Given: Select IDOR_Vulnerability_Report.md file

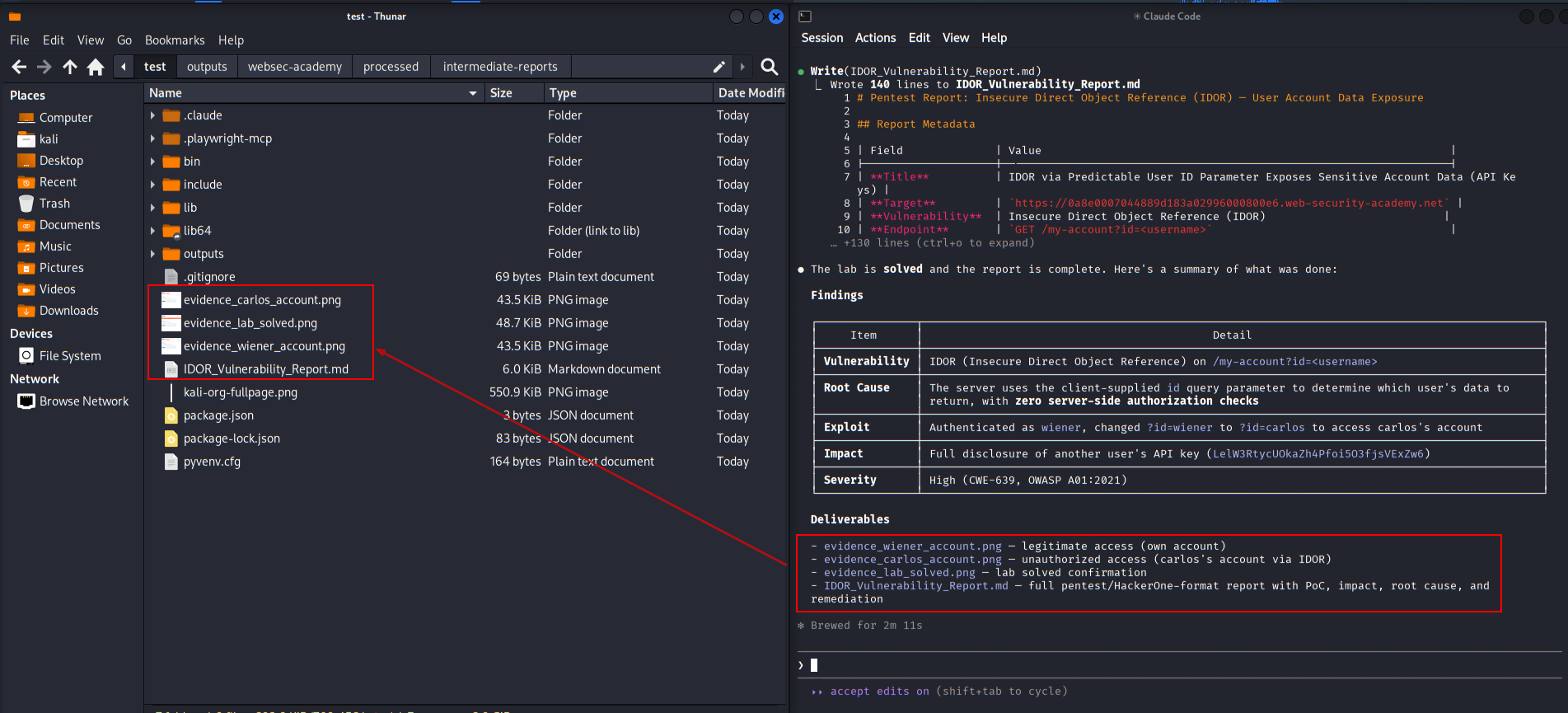Looking at the screenshot, I should pos(265,369).
